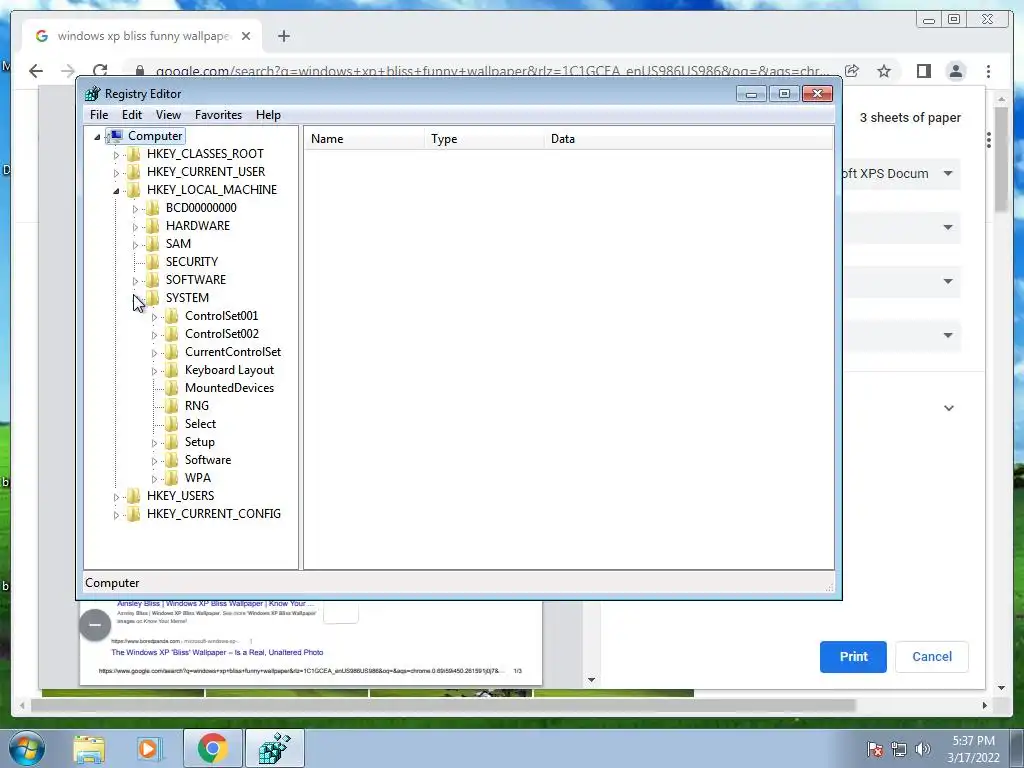Click the Registry Editor taskbar button
The height and width of the screenshot is (768, 1024).
pos(274,749)
